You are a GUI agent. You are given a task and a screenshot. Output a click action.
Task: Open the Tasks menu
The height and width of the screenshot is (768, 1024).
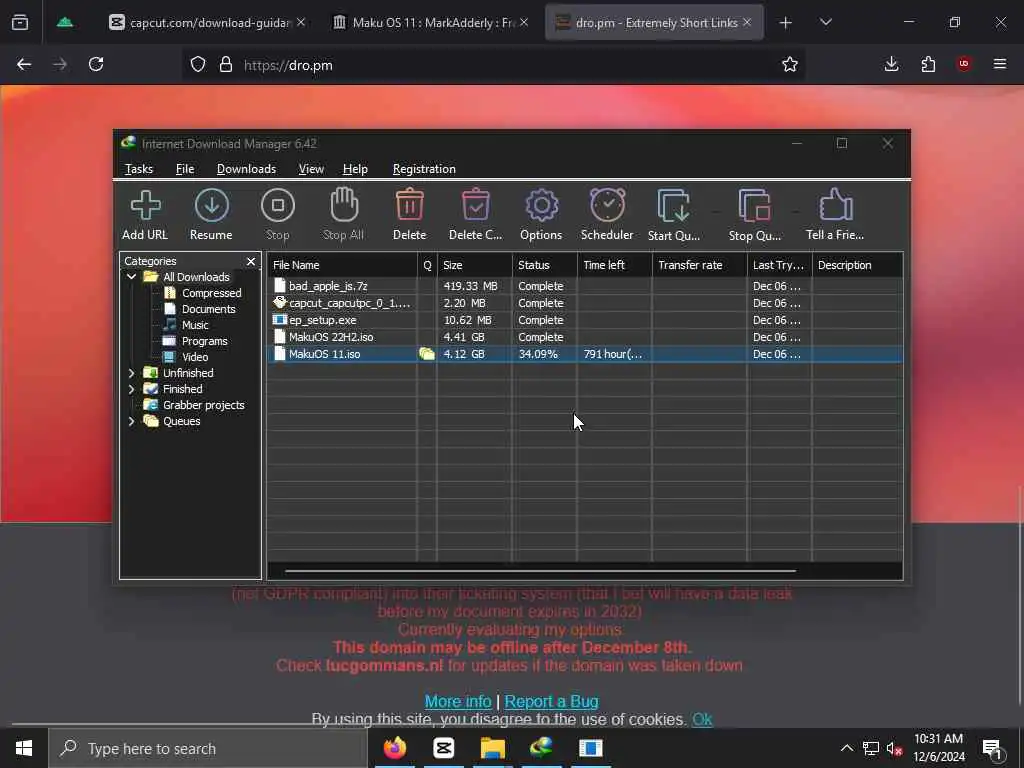pos(138,169)
